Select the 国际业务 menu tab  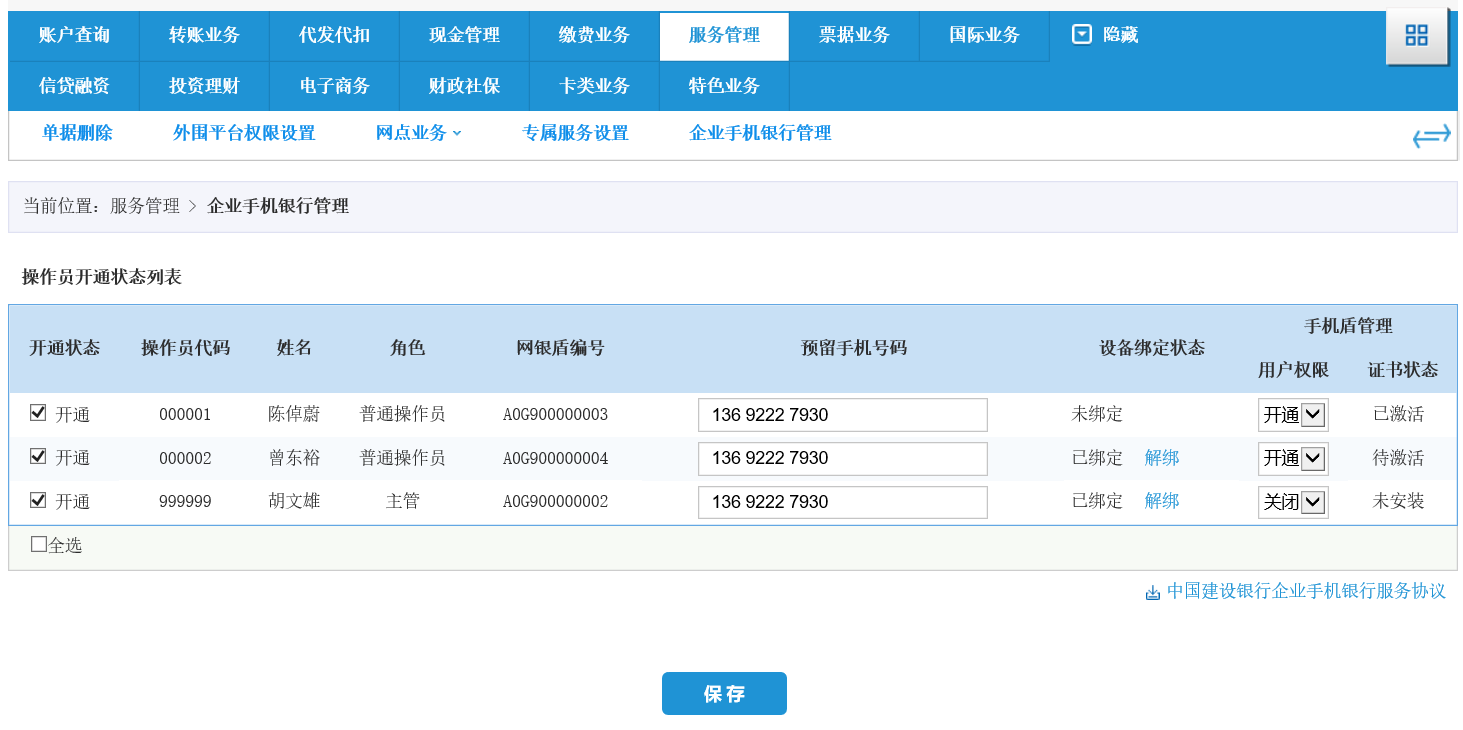pyautogui.click(x=983, y=36)
